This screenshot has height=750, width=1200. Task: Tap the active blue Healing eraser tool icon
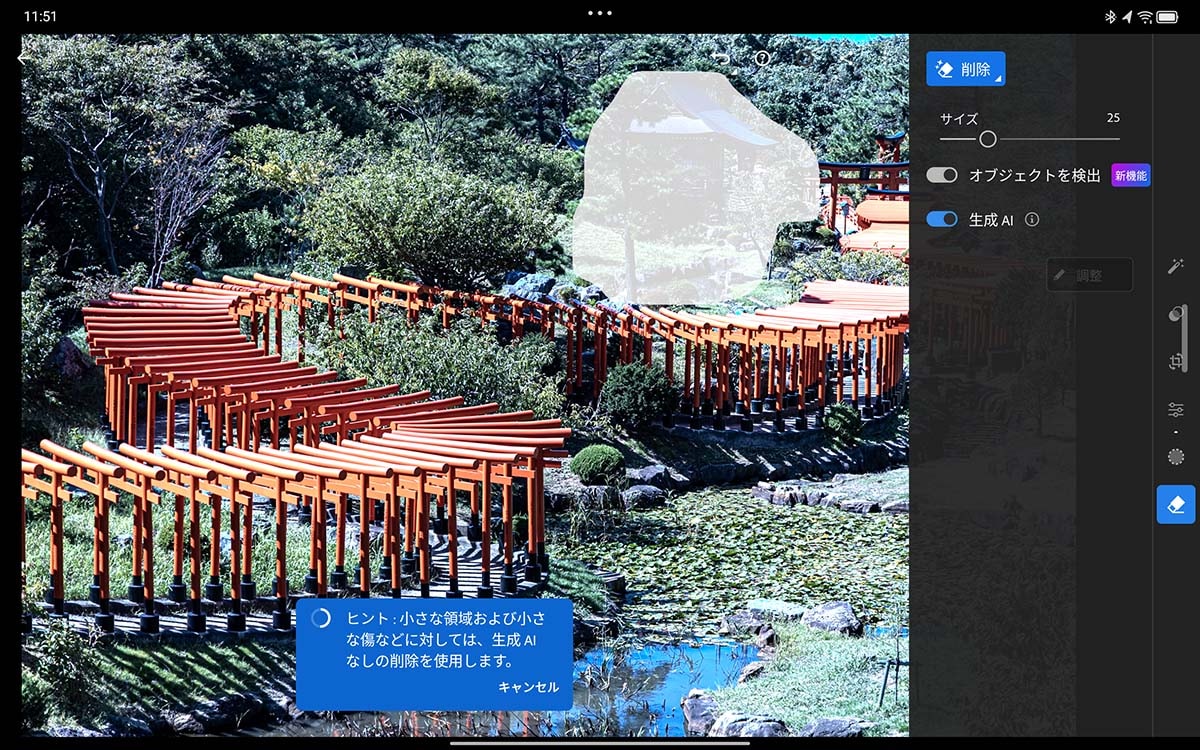click(1176, 503)
